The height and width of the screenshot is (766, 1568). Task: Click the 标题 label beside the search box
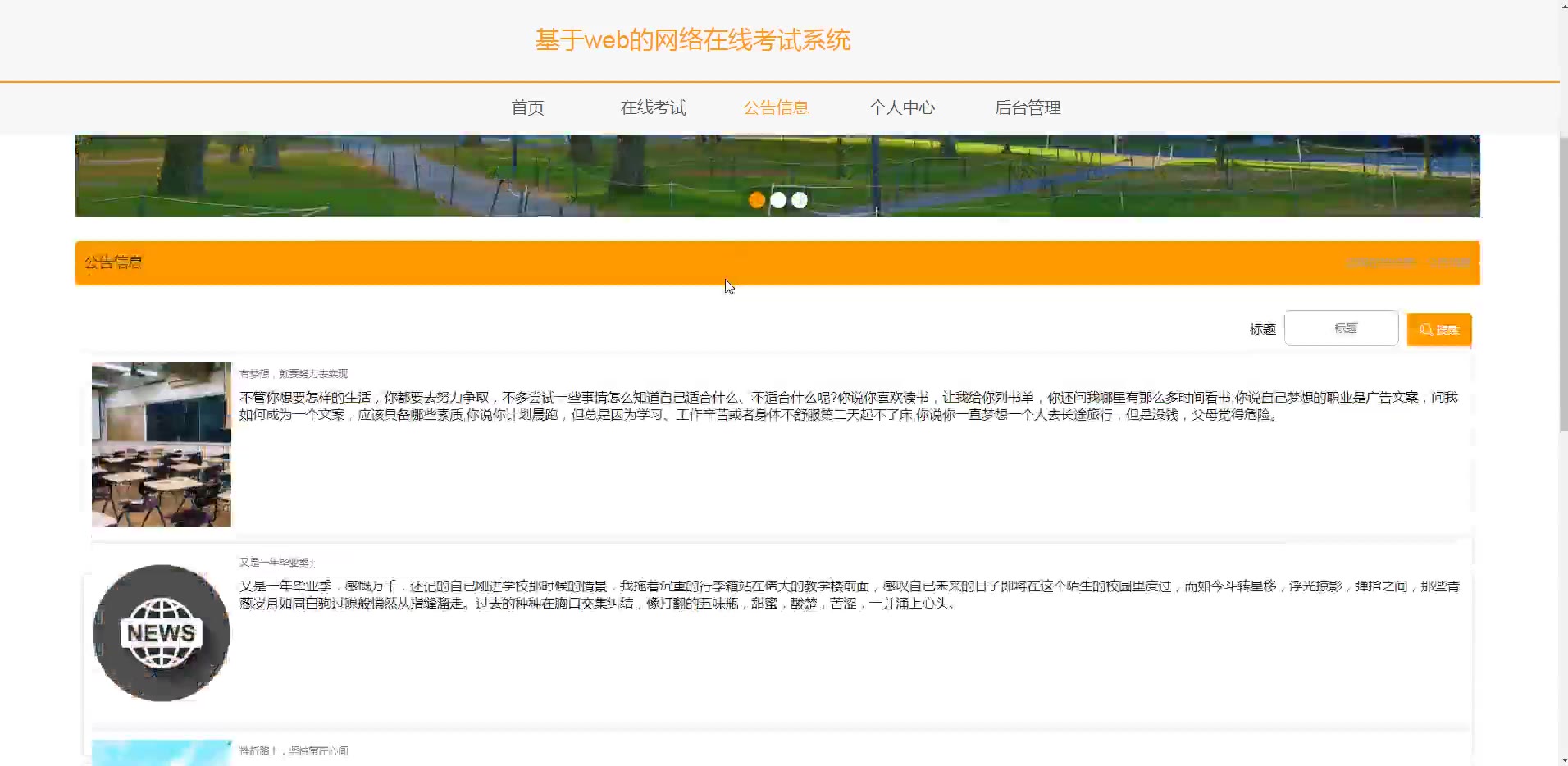tap(1262, 329)
